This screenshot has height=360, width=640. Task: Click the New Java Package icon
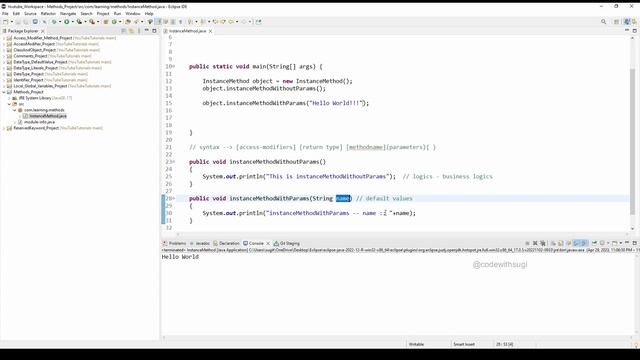click(105, 22)
